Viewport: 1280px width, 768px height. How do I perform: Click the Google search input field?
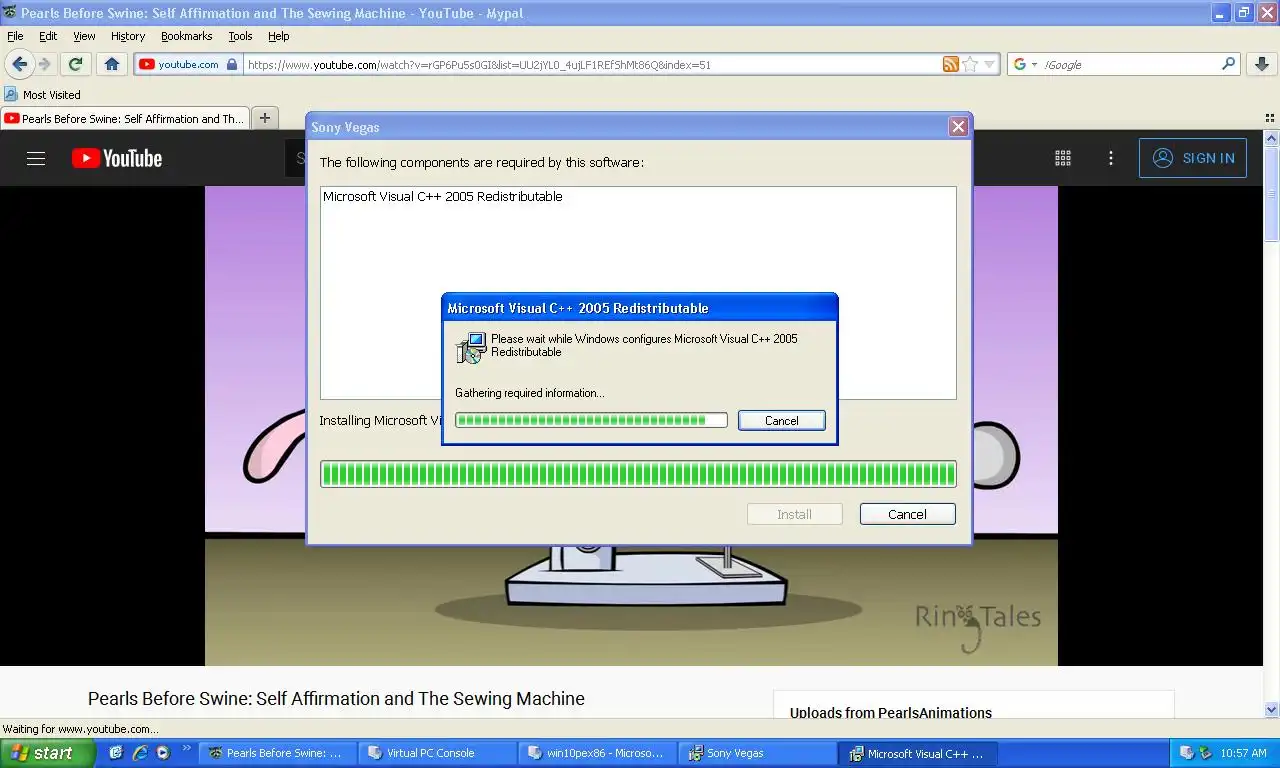point(1130,64)
